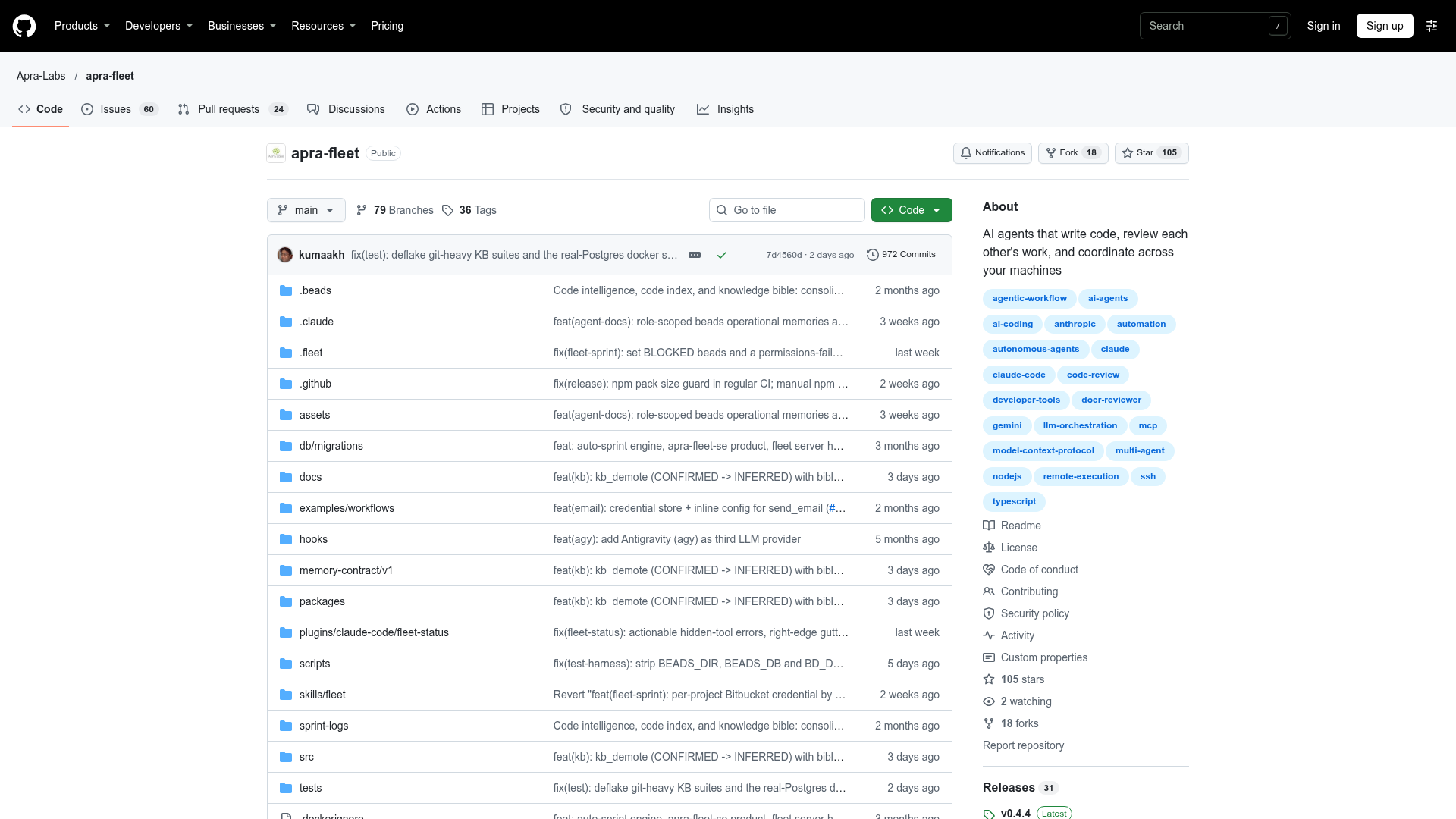Fork the repository via Fork button
The height and width of the screenshot is (819, 1456).
coord(1072,153)
